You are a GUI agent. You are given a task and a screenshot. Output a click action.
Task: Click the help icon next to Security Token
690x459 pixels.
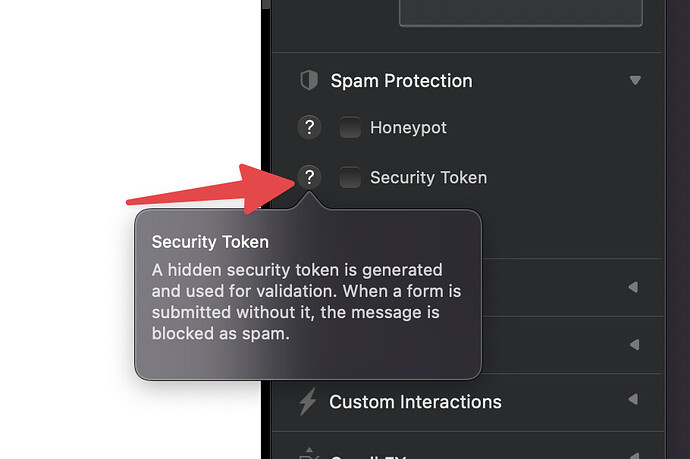(x=310, y=178)
